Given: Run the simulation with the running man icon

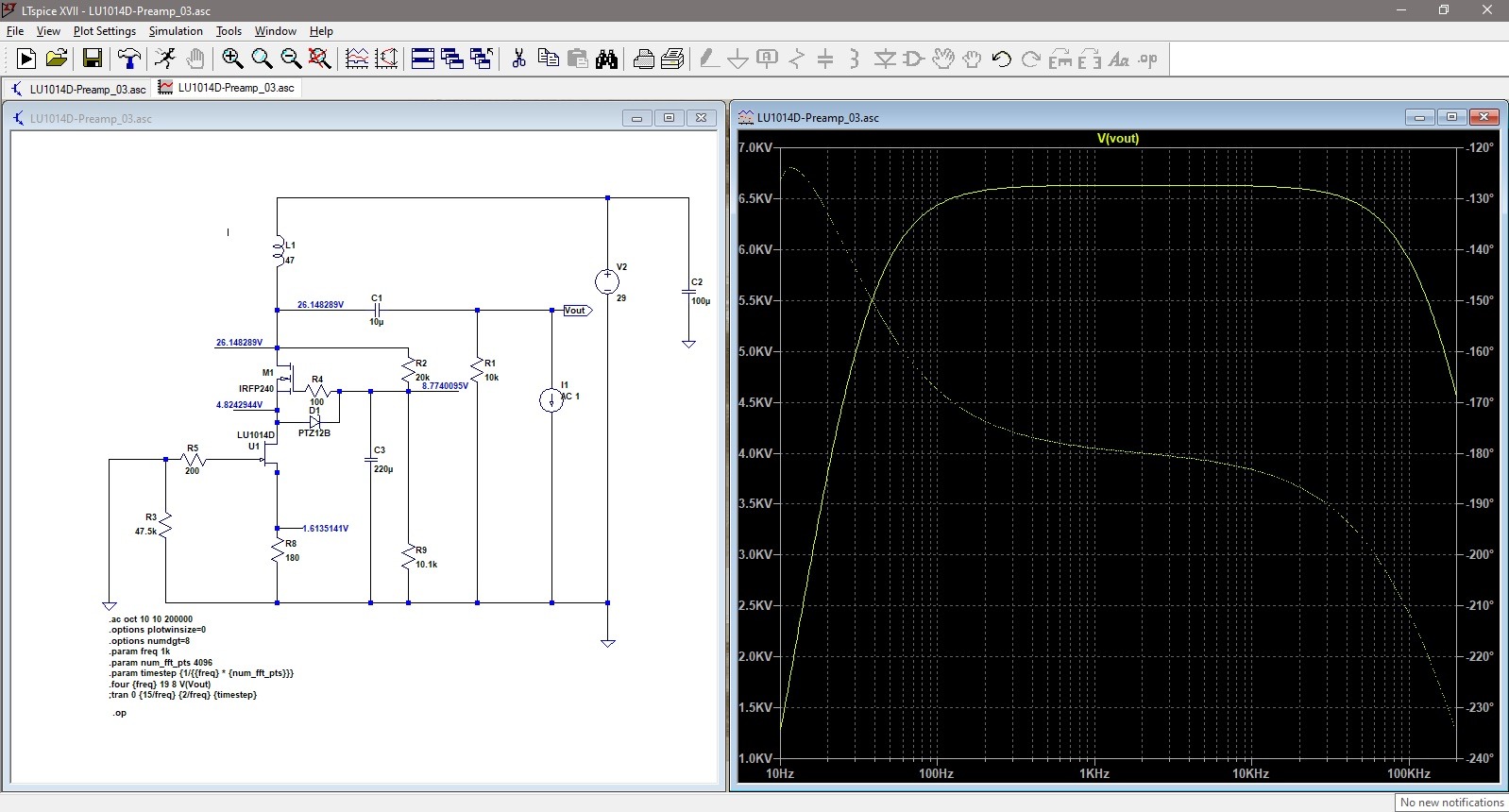Looking at the screenshot, I should click(165, 59).
